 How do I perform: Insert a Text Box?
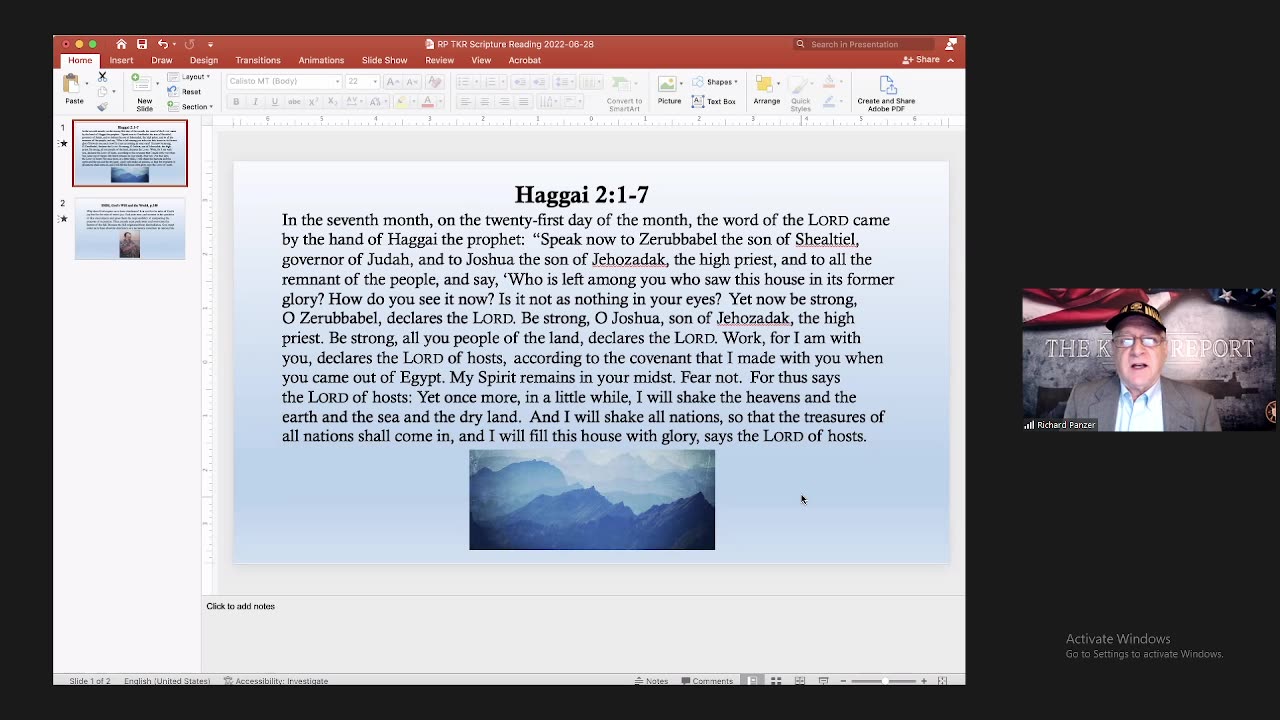pyautogui.click(x=713, y=101)
